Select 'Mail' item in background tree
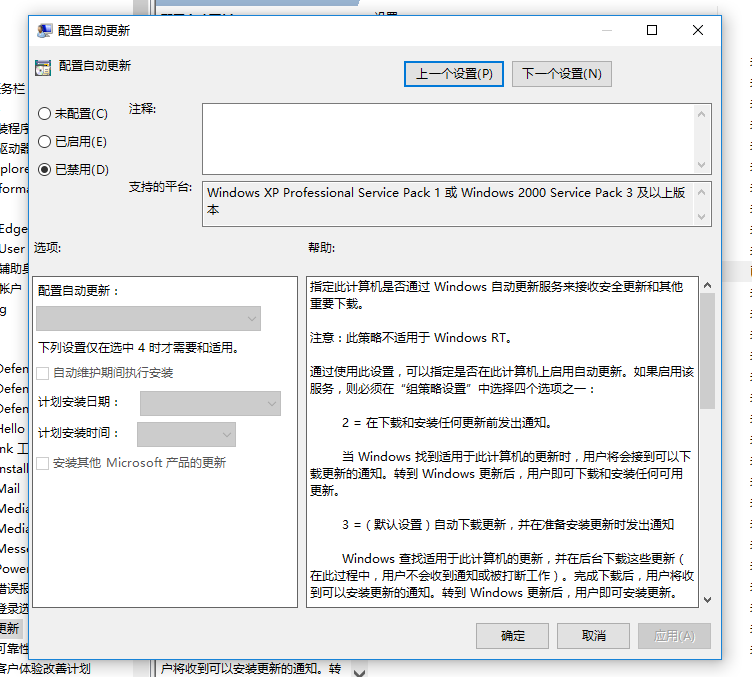The image size is (752, 677). coord(10,489)
